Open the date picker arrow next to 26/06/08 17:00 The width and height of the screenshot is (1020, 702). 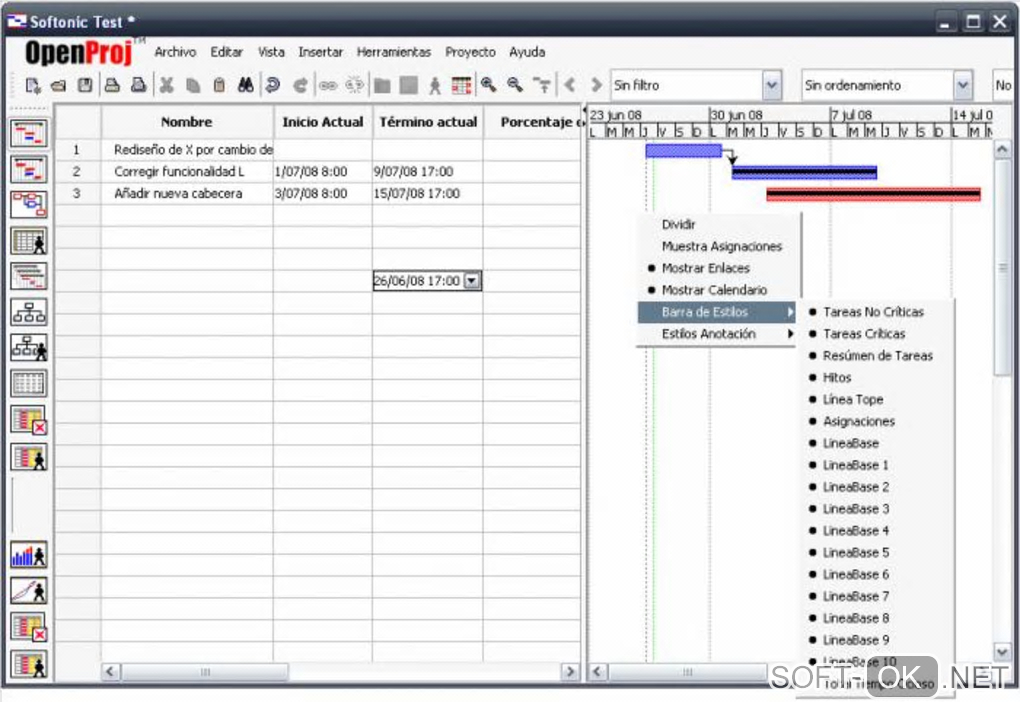(472, 281)
